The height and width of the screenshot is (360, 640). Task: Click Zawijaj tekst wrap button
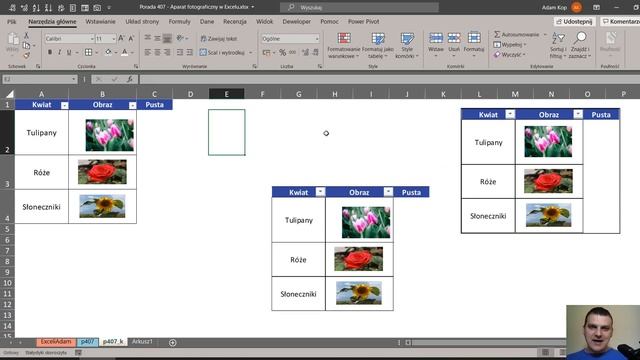tap(219, 38)
